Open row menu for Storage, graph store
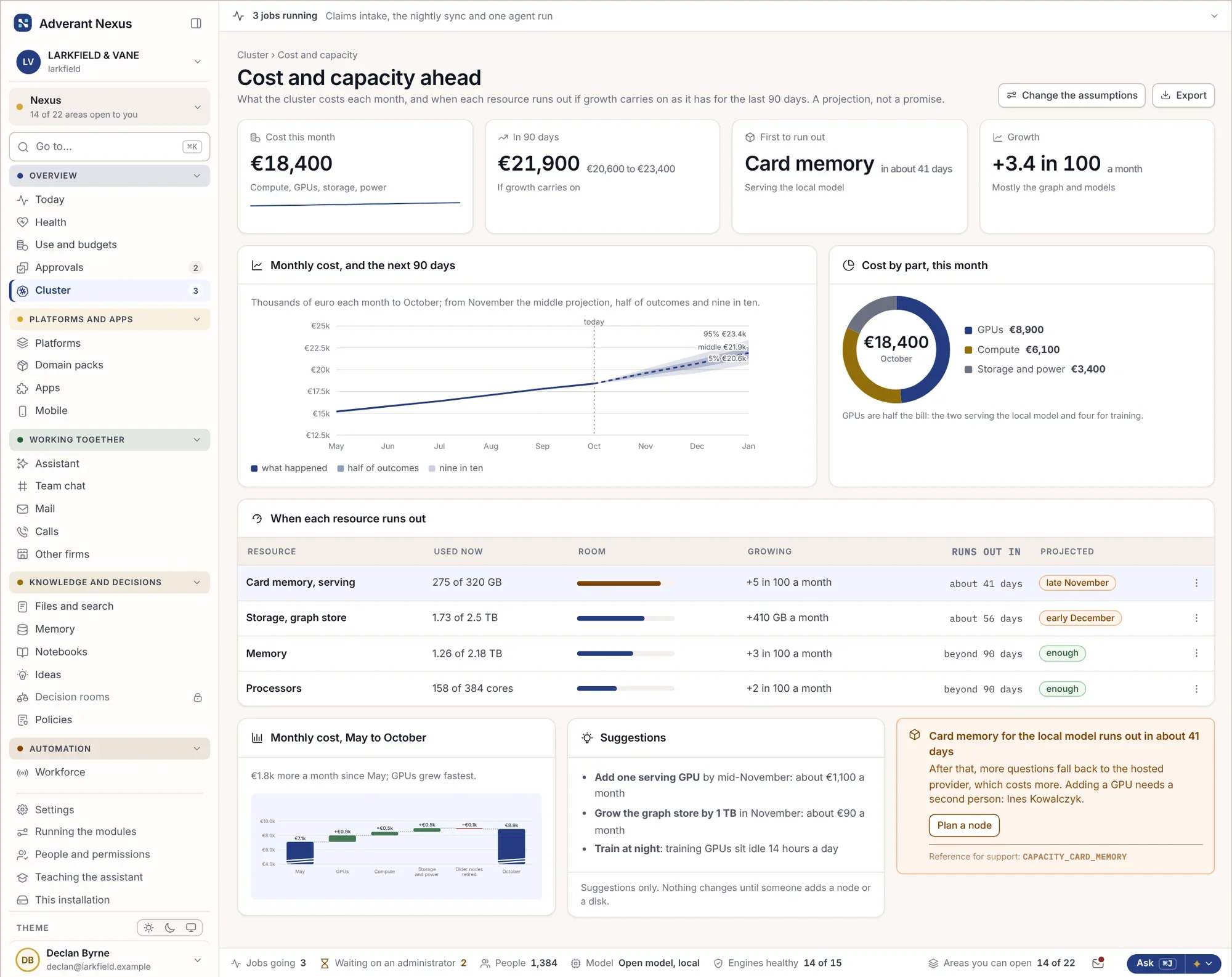Image resolution: width=1232 pixels, height=977 pixels. pyautogui.click(x=1196, y=618)
